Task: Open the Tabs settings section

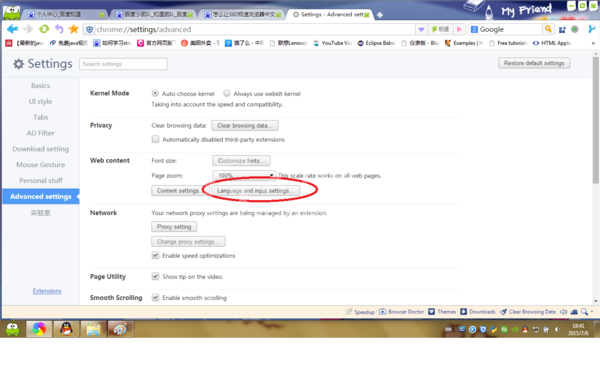Action: (41, 117)
